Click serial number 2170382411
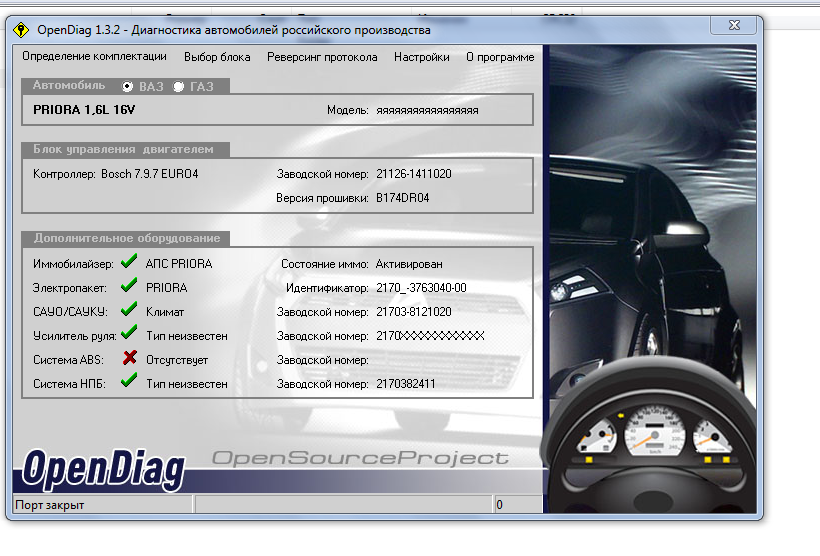This screenshot has height=556, width=820. click(x=405, y=384)
